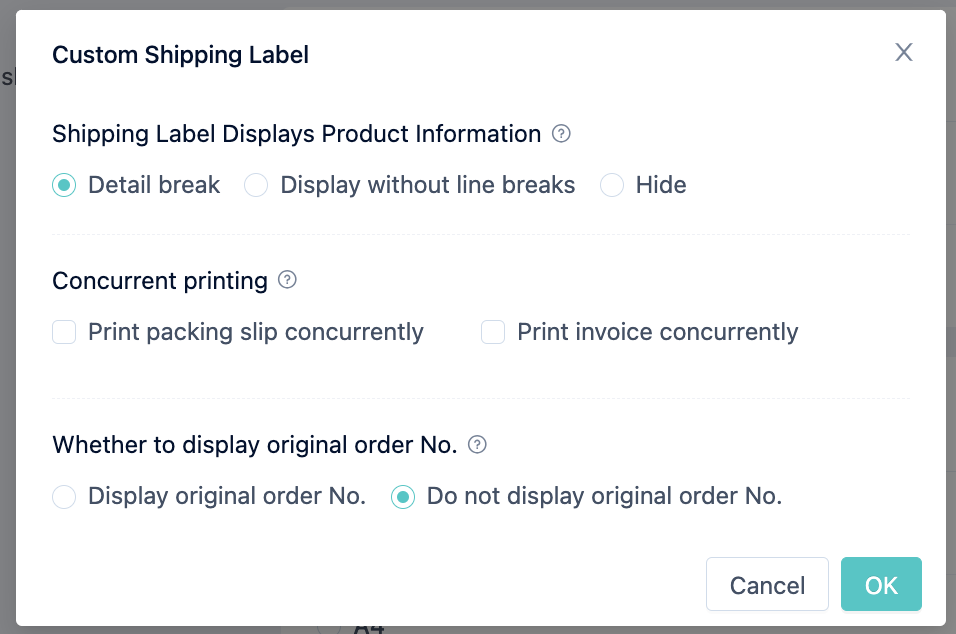Open the Concurrent printing help icon
Screen dimensions: 956x634
287,280
